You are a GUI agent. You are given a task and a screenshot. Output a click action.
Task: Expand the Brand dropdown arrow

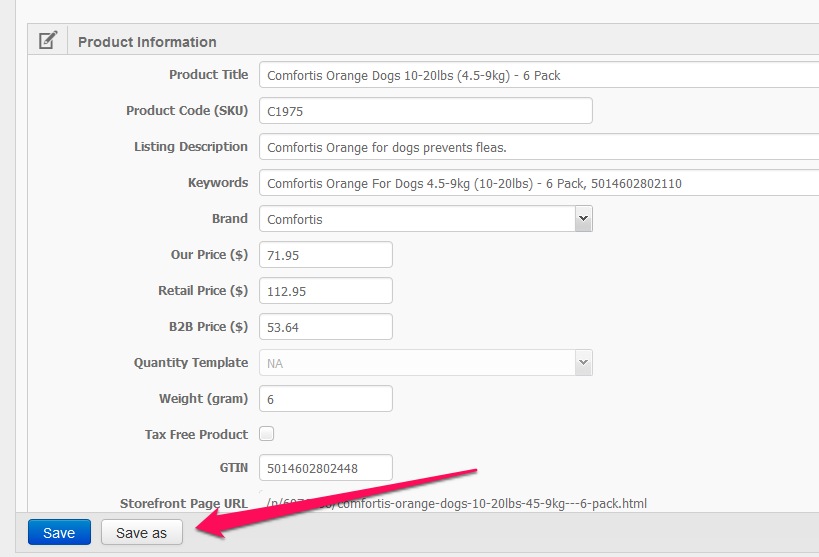[x=583, y=219]
